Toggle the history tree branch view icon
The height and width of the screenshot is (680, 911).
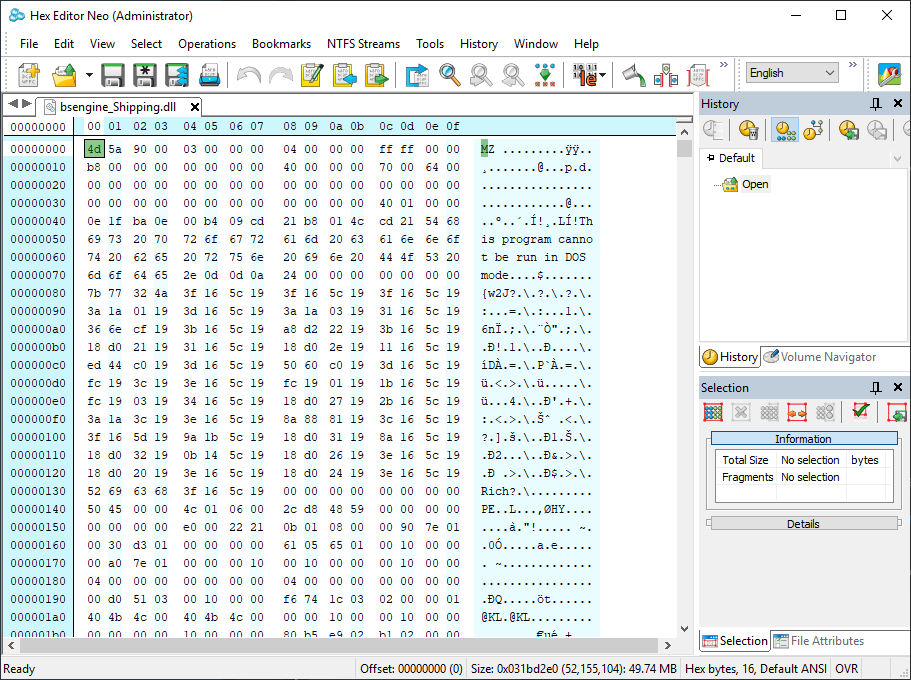tap(813, 129)
